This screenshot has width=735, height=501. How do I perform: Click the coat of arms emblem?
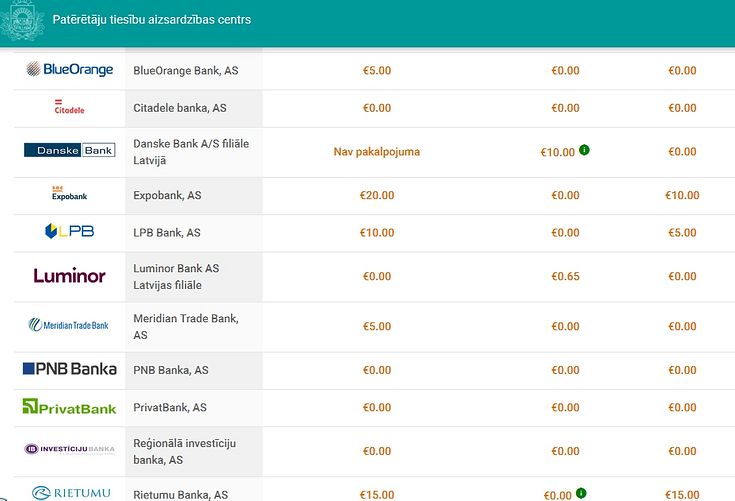coord(22,21)
